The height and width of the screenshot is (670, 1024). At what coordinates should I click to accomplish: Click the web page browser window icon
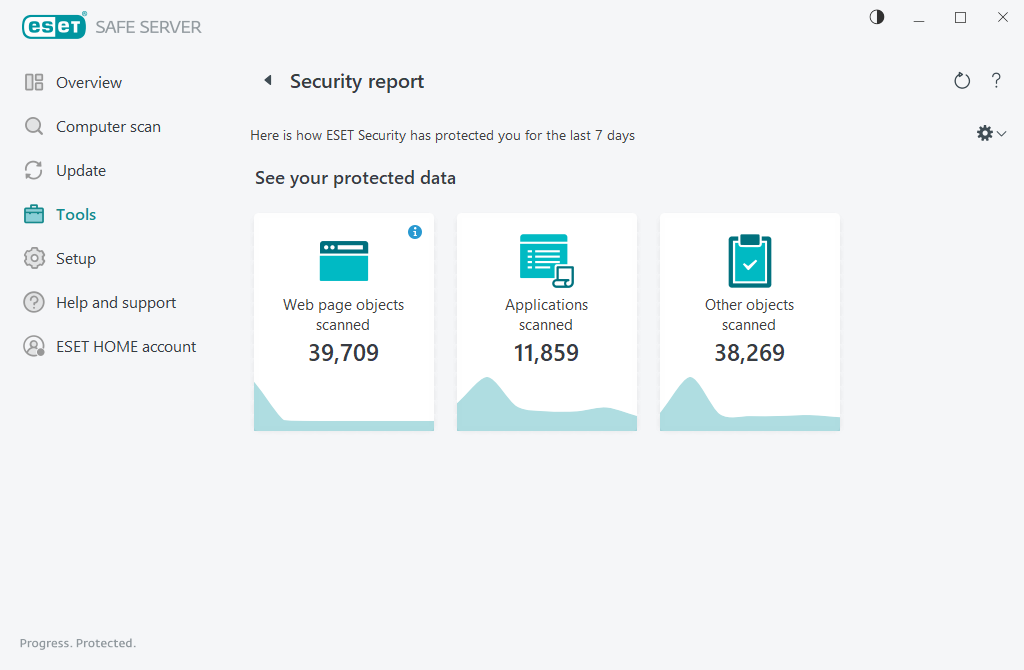pos(344,261)
